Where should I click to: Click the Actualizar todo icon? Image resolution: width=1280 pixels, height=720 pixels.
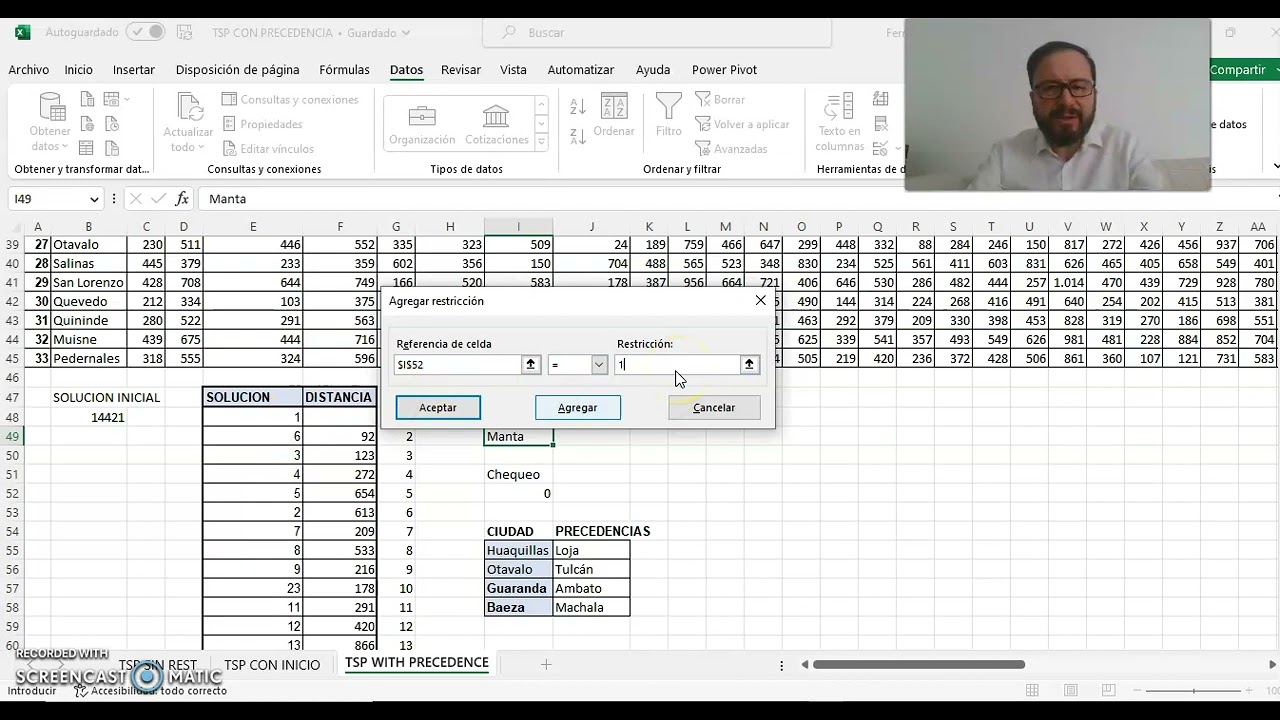(x=188, y=106)
